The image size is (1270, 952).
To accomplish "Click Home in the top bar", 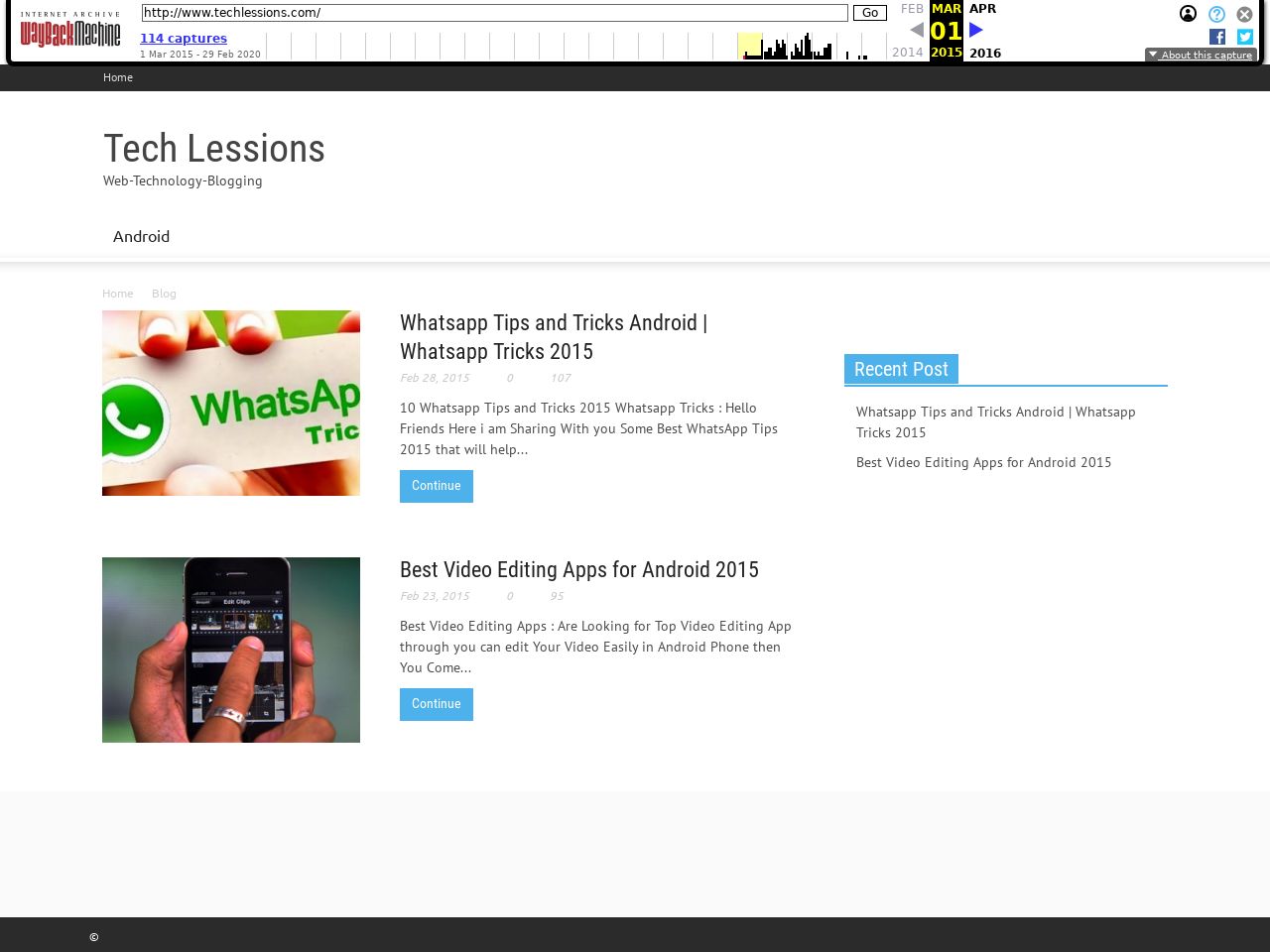I will (118, 77).
